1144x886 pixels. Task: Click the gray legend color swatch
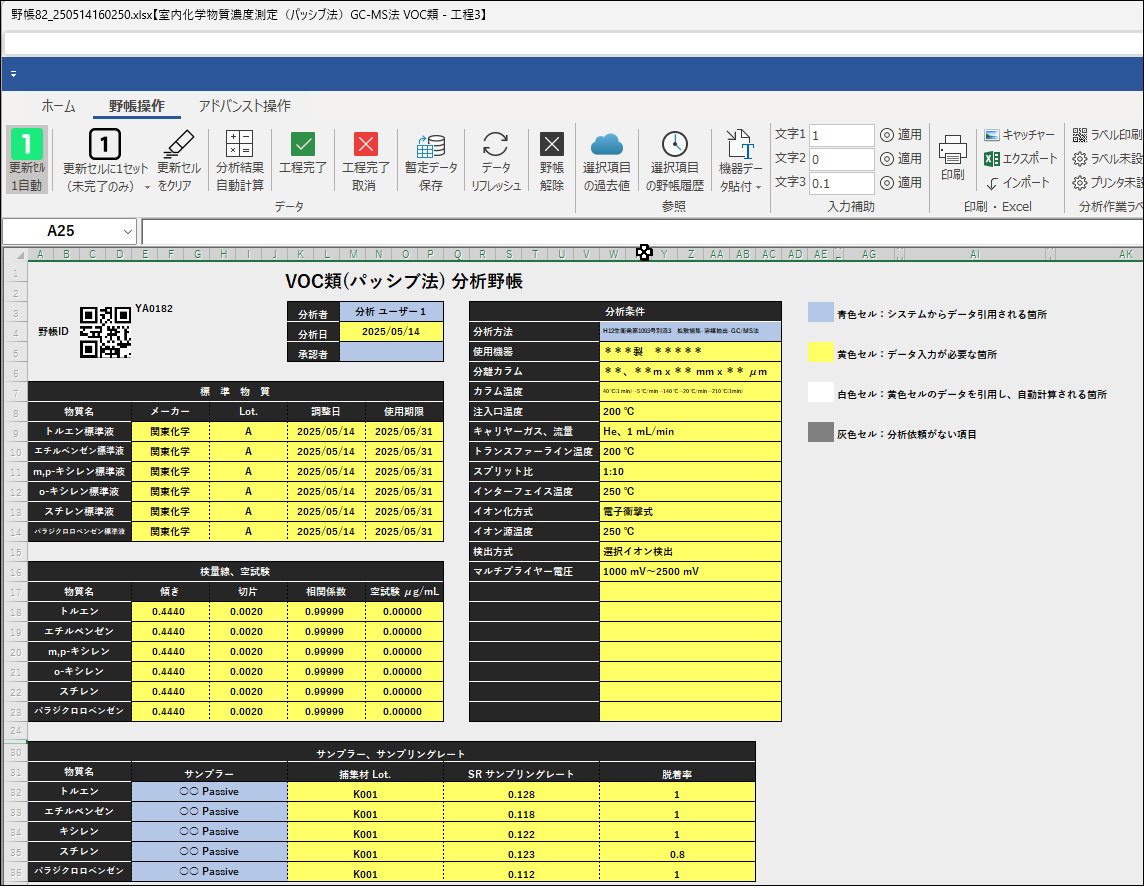[x=820, y=432]
